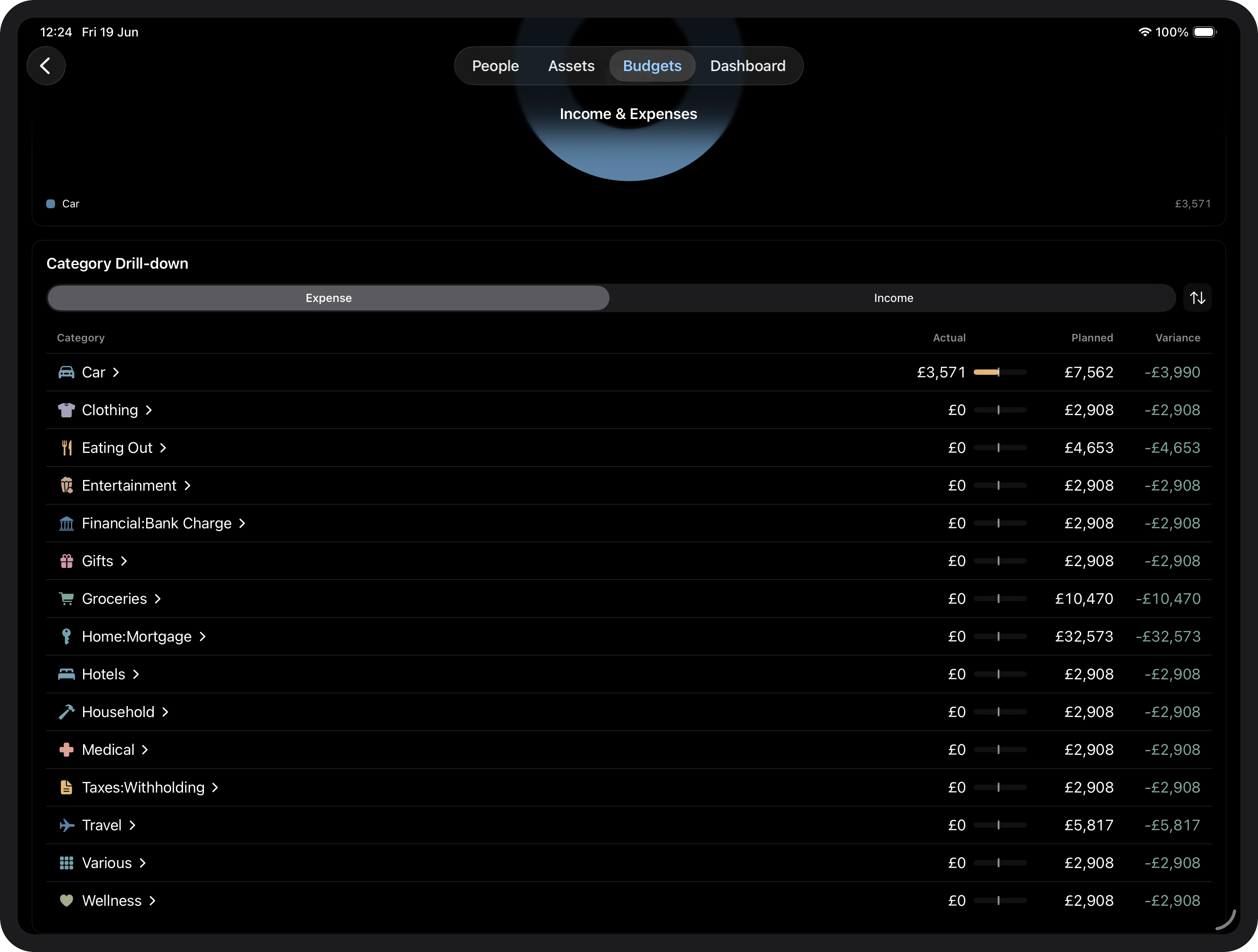1258x952 pixels.
Task: Open the People tab
Action: click(495, 66)
